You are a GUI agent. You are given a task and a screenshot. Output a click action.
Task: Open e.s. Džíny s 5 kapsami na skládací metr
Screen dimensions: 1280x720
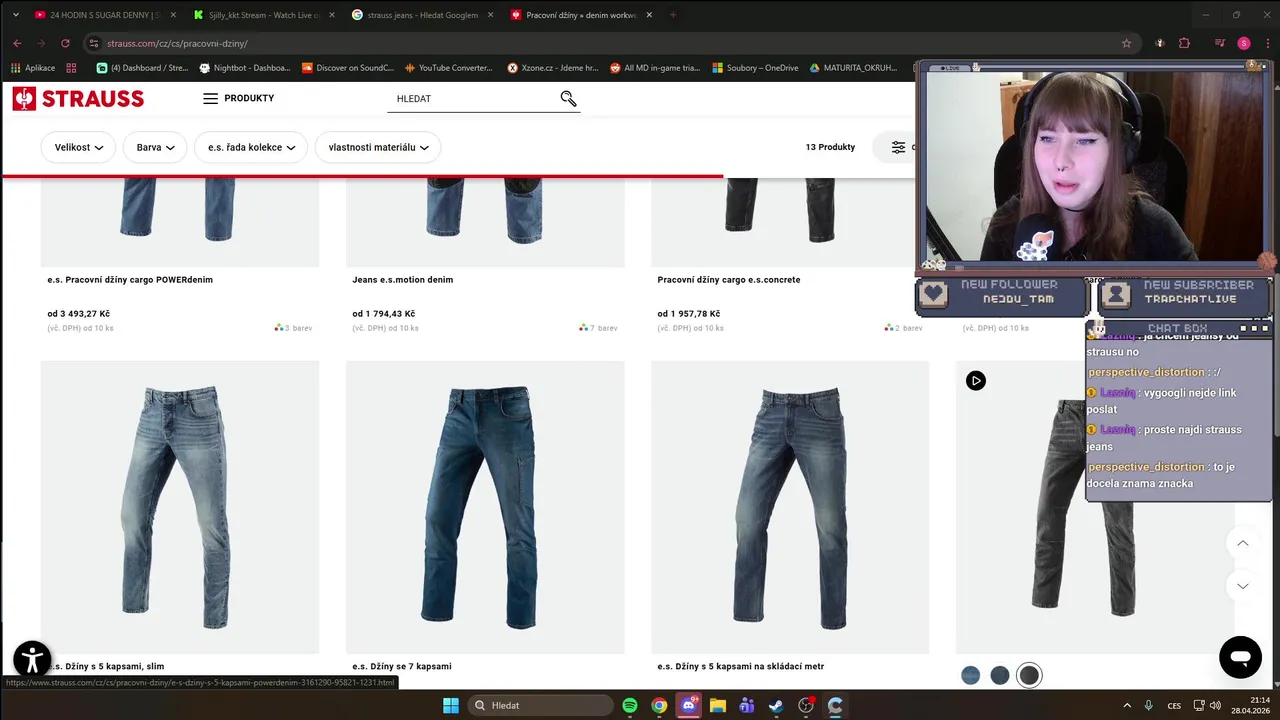click(x=740, y=666)
